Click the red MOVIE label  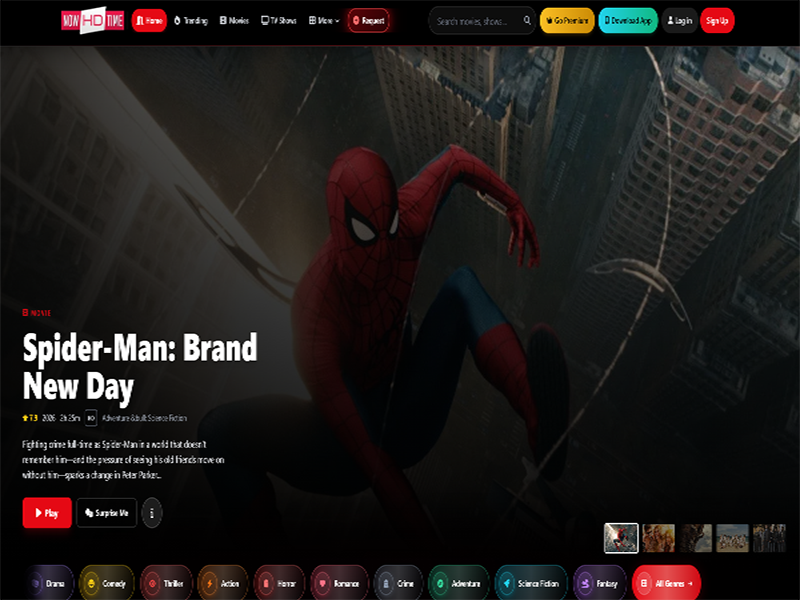pyautogui.click(x=37, y=313)
